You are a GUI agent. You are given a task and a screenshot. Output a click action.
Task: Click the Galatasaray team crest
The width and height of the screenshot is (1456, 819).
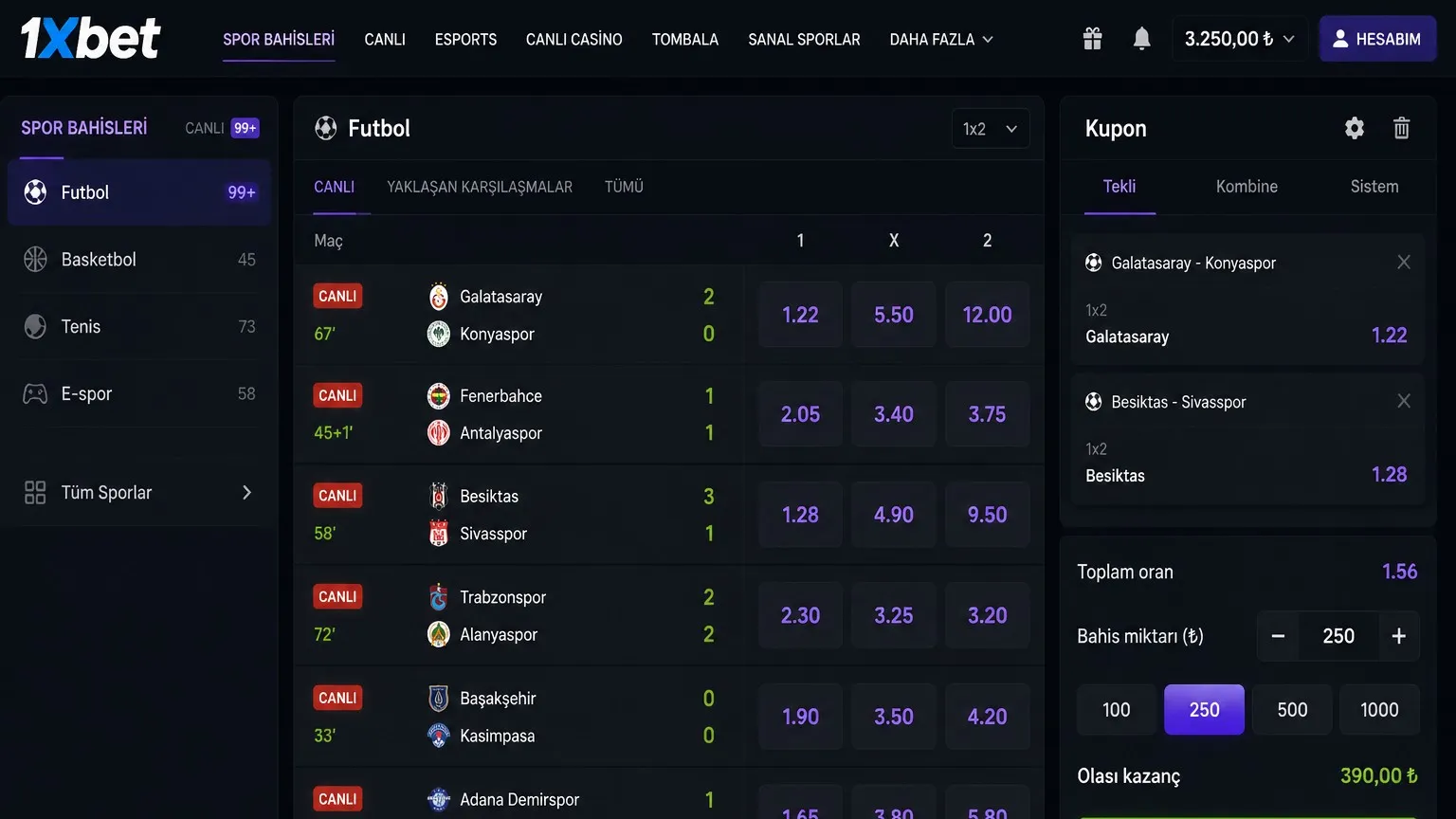tap(438, 297)
